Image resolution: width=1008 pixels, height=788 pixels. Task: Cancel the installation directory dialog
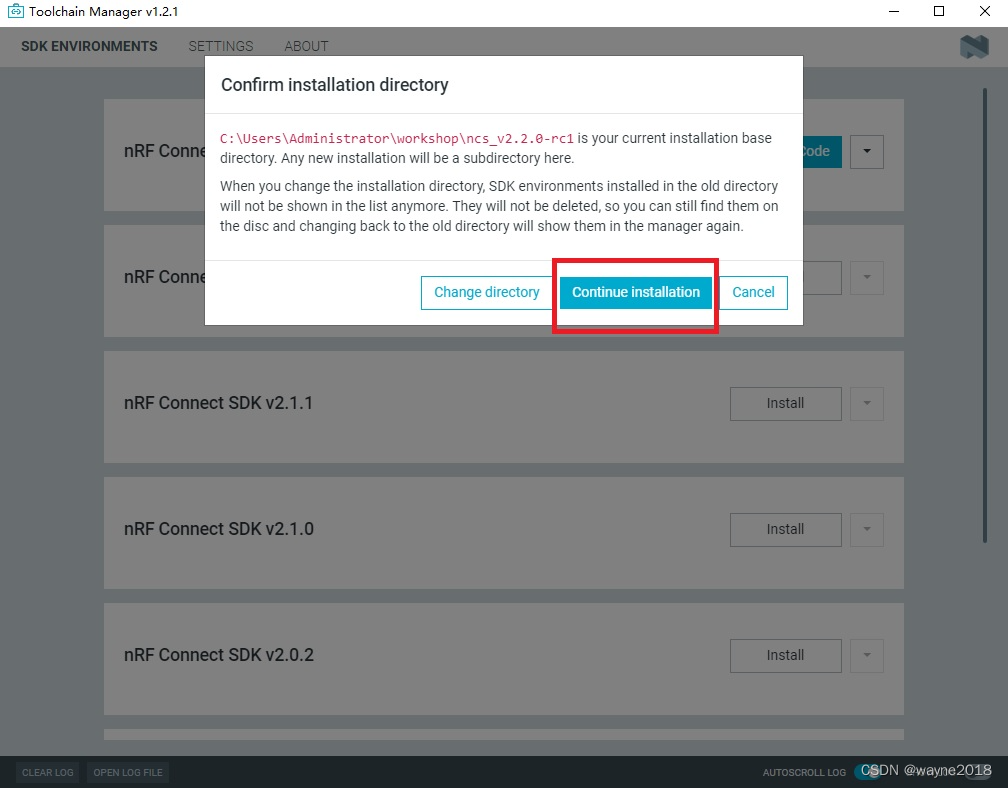coord(753,292)
